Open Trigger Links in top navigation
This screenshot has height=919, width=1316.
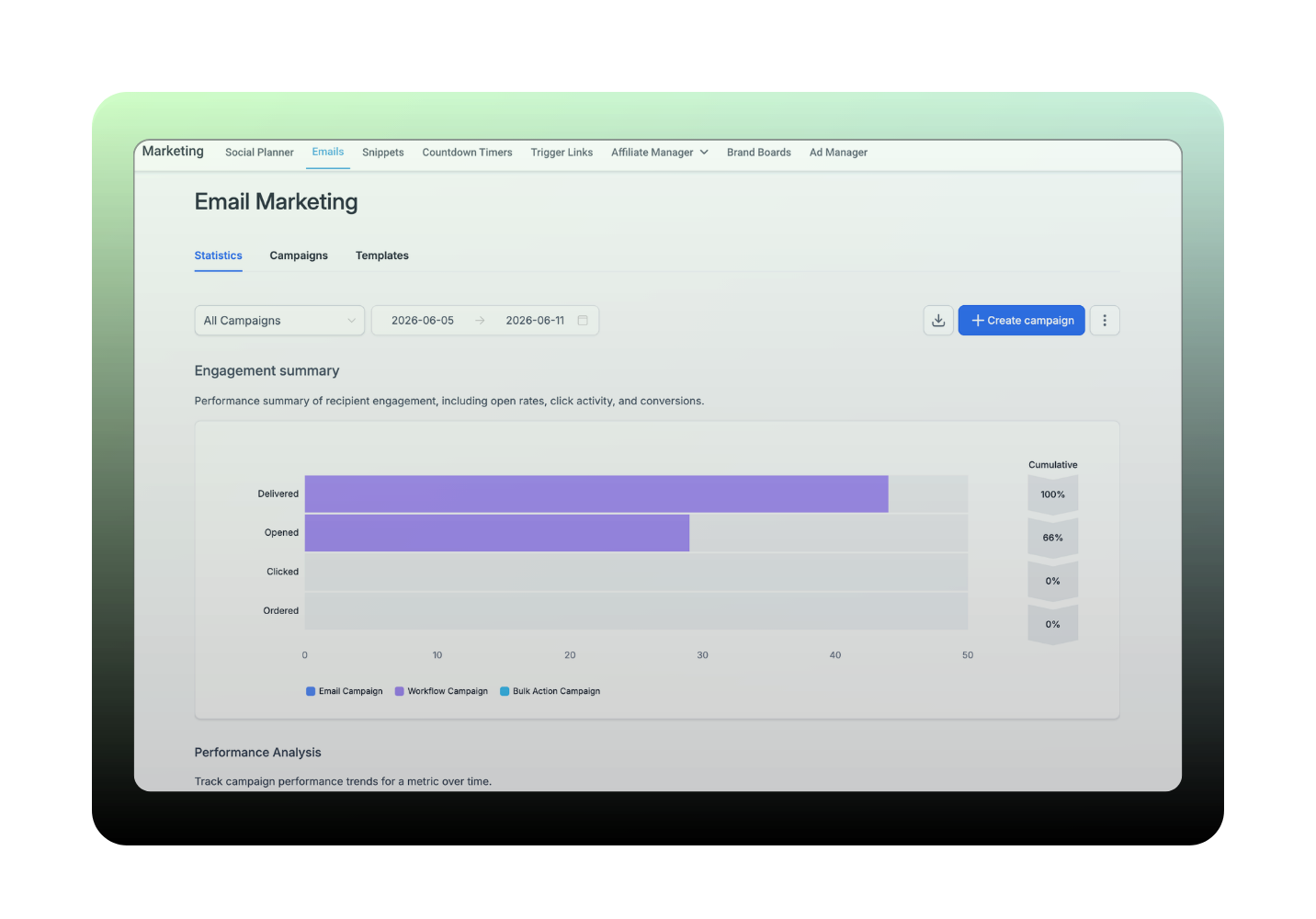click(562, 153)
